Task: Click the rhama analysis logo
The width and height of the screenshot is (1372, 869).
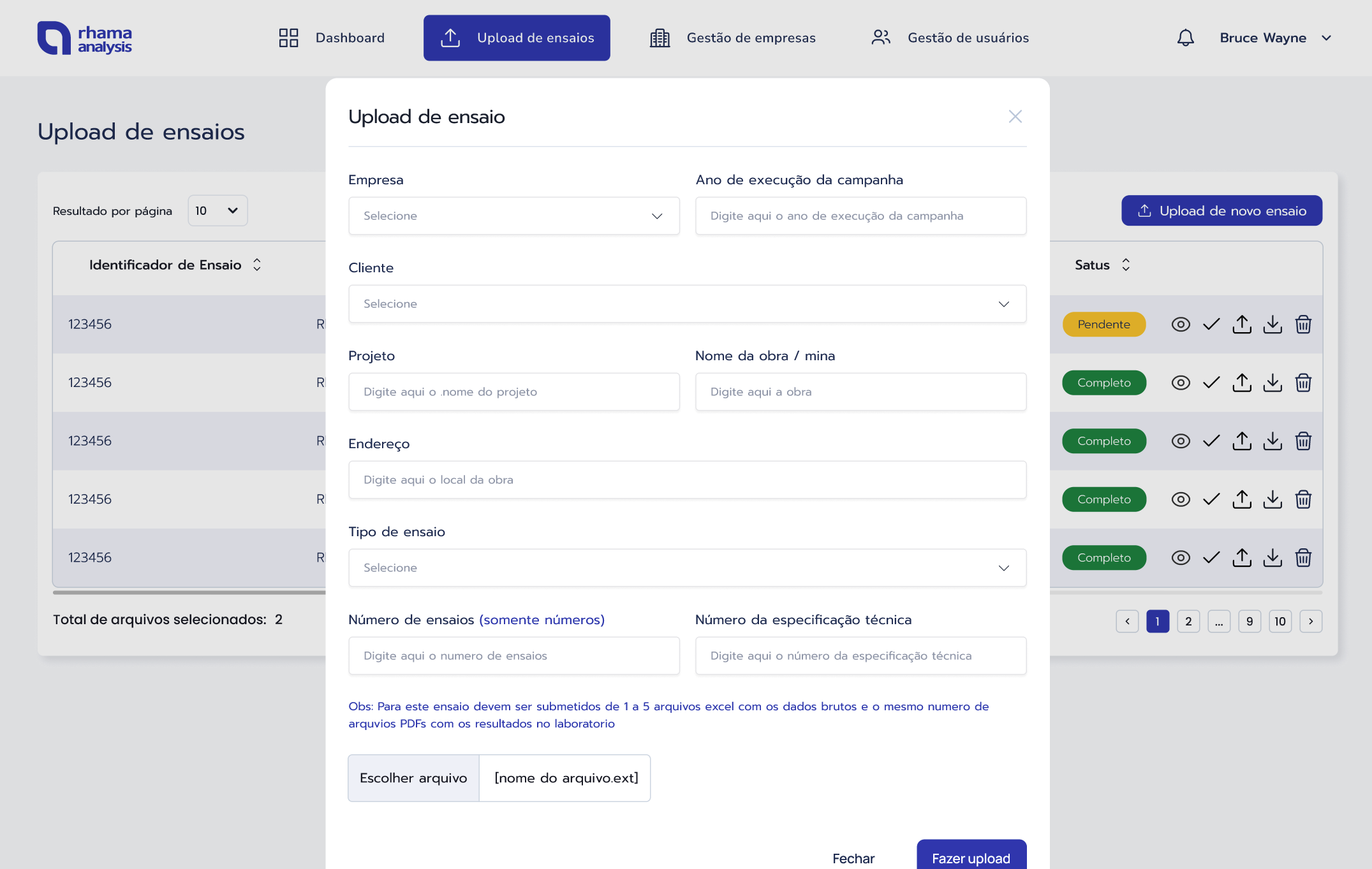Action: click(85, 38)
